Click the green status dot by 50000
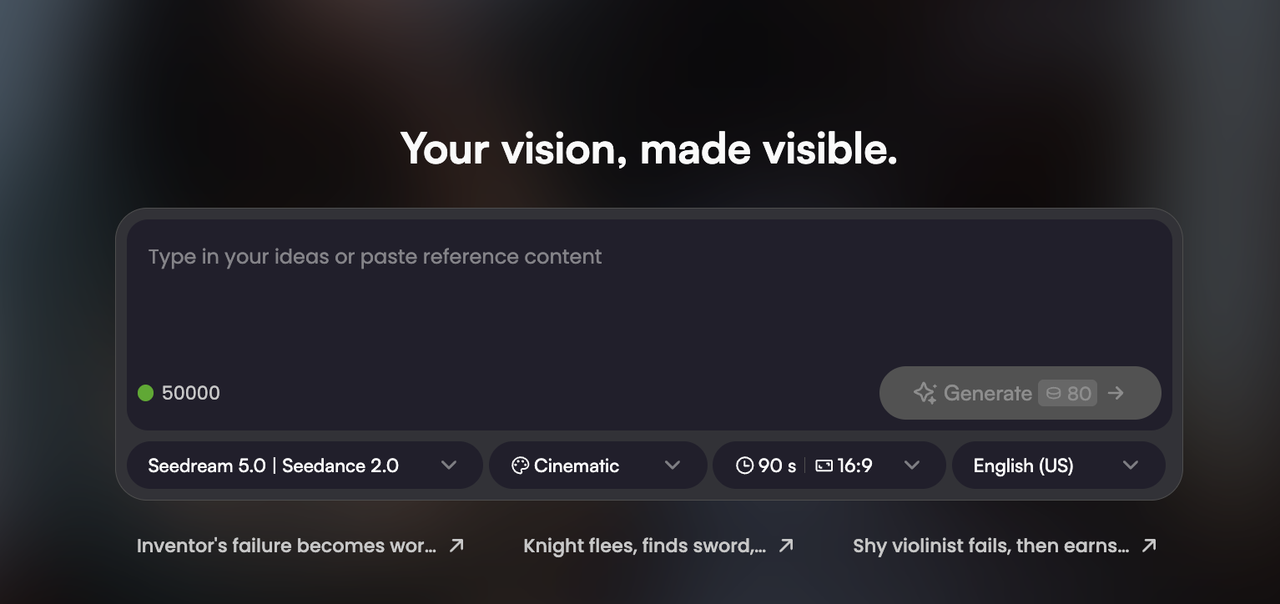1280x604 pixels. click(x=146, y=393)
